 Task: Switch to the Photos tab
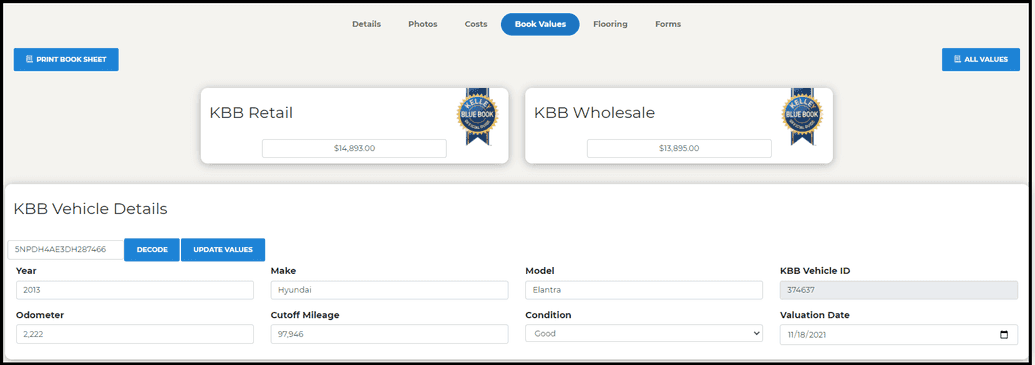coord(422,24)
